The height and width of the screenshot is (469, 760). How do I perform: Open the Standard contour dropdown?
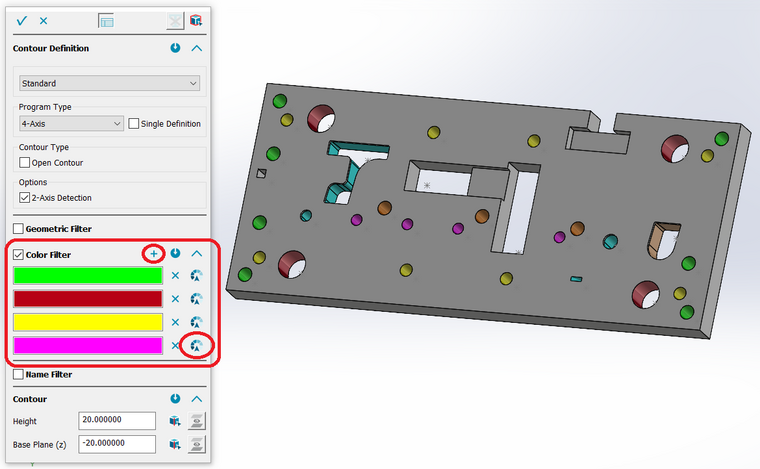point(110,84)
